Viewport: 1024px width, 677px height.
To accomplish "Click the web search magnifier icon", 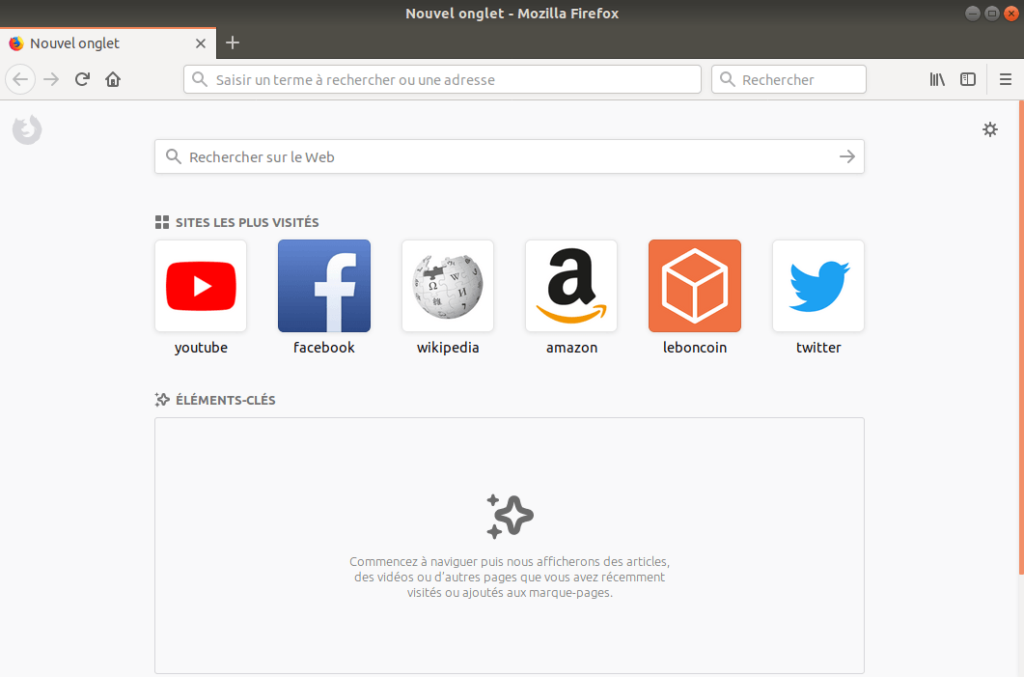I will 173,157.
